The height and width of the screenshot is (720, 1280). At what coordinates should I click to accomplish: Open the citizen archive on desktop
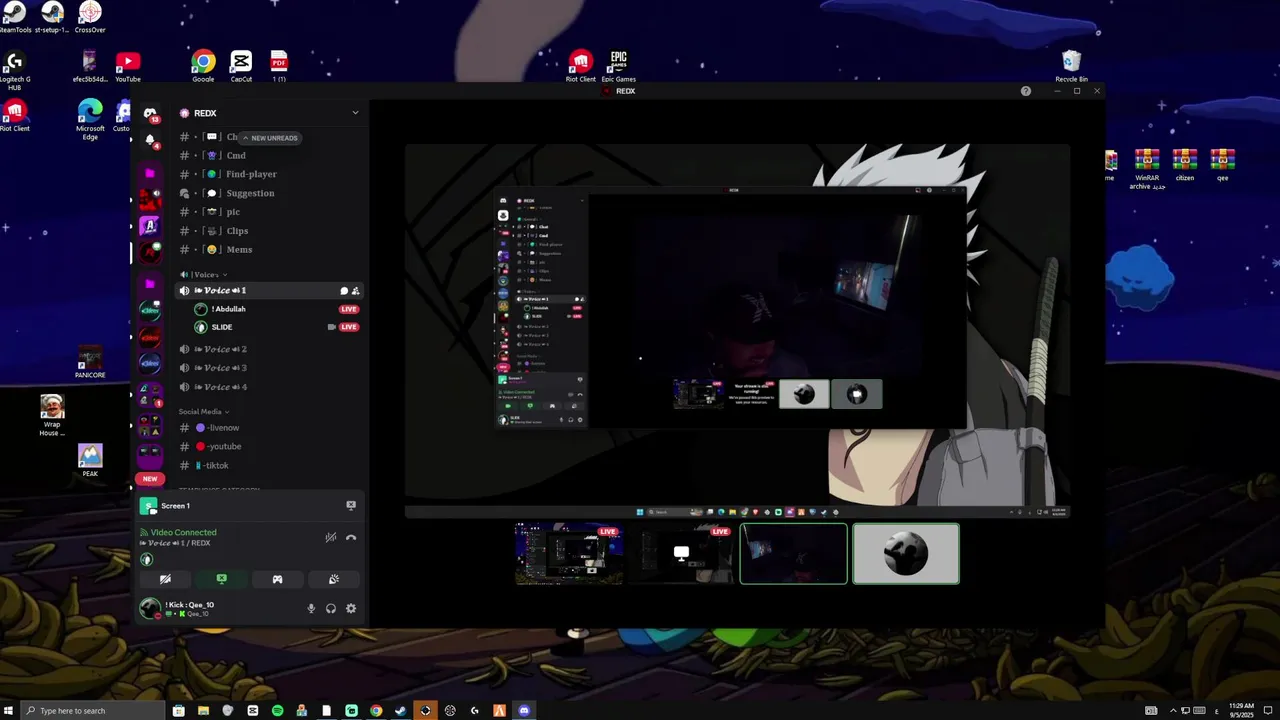(x=1184, y=165)
